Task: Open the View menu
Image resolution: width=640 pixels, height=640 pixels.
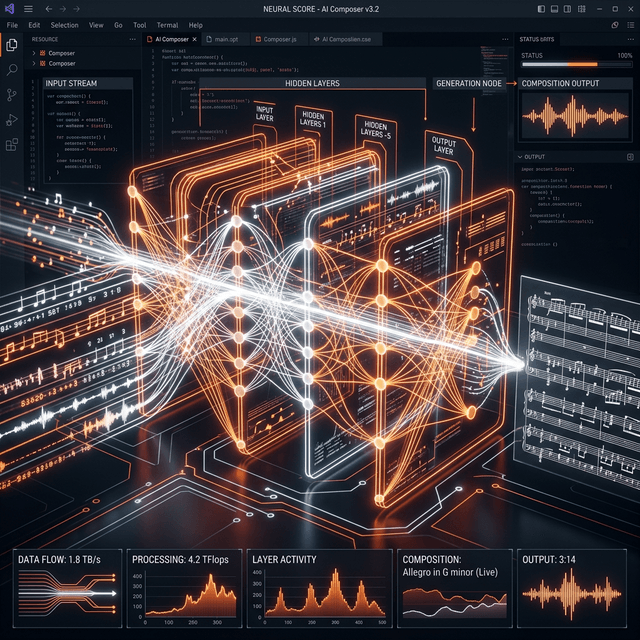Action: (x=96, y=25)
